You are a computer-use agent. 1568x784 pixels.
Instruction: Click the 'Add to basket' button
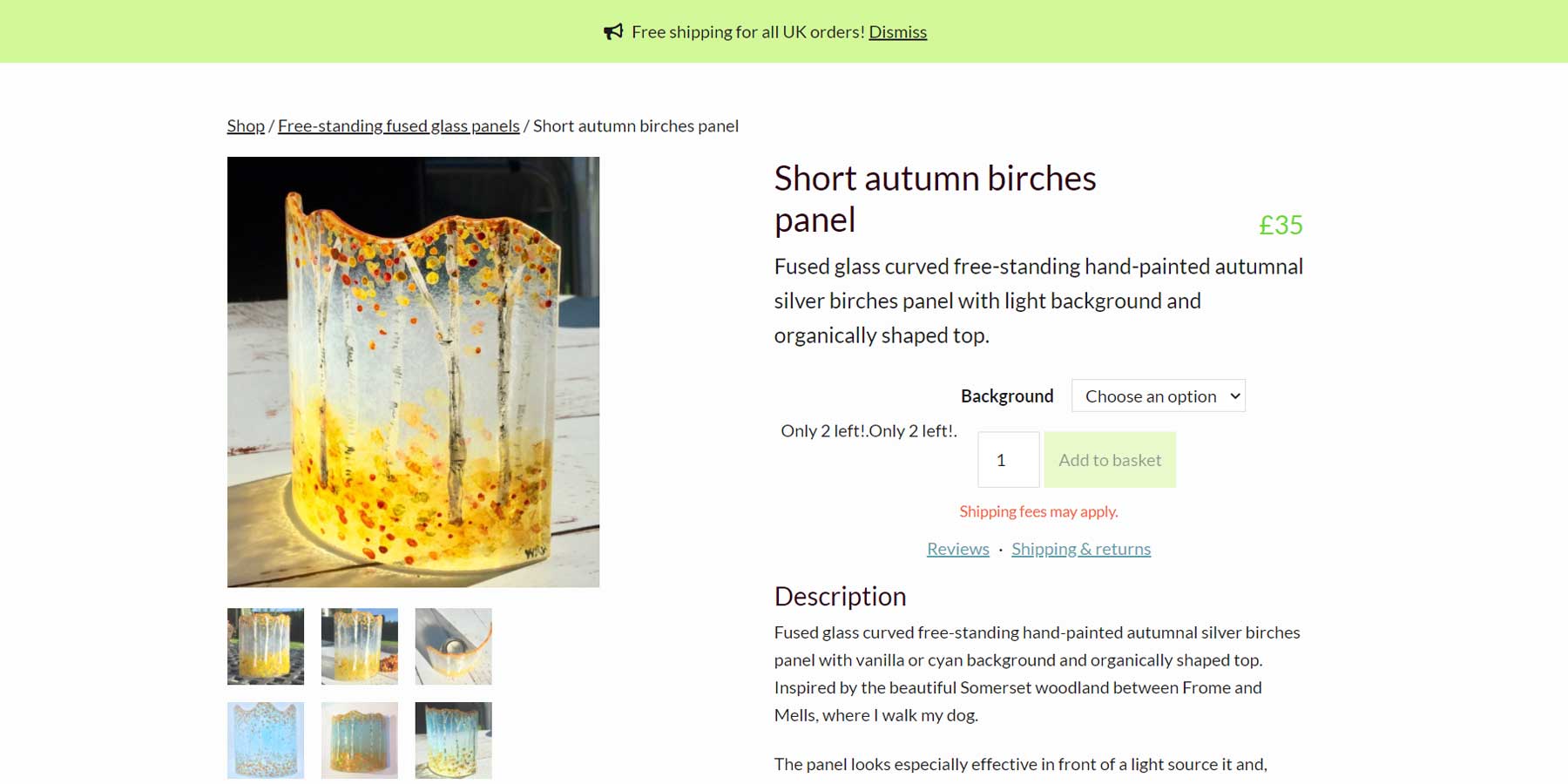pos(1109,459)
